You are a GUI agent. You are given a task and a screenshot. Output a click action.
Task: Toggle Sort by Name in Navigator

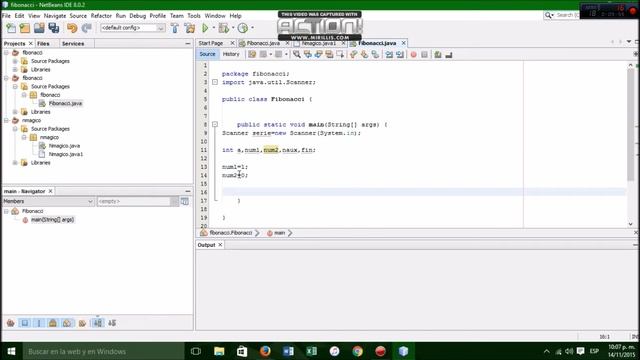tap(98, 323)
